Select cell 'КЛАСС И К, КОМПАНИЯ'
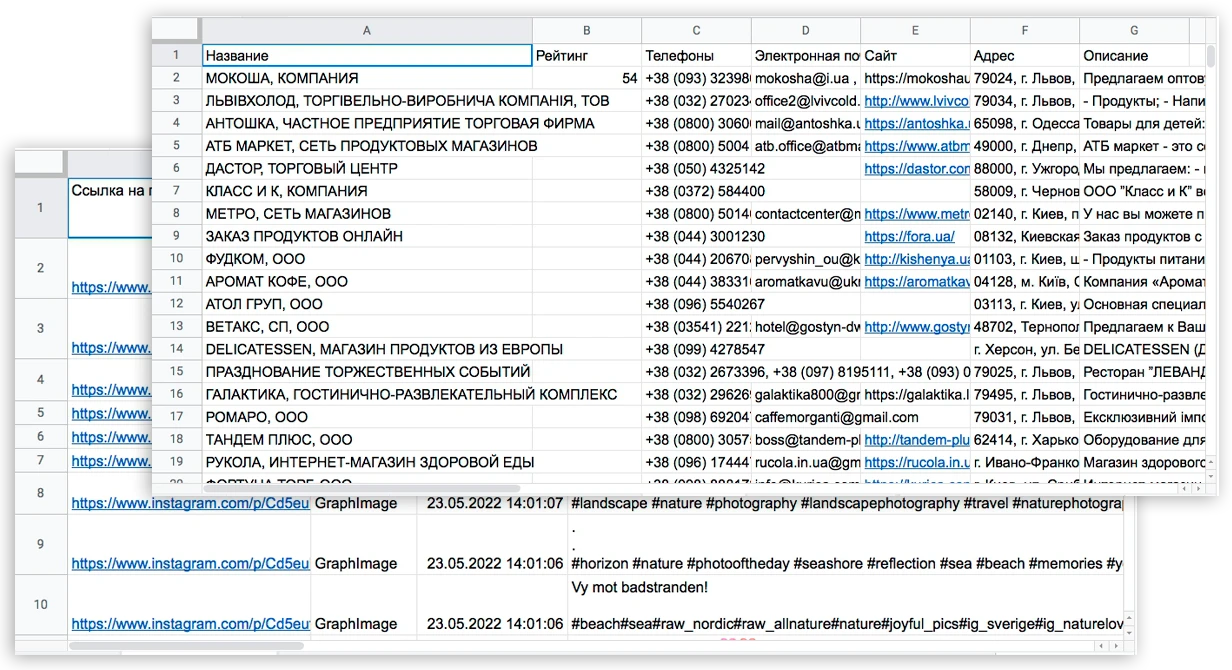Image resolution: width=1232 pixels, height=670 pixels. pos(366,191)
